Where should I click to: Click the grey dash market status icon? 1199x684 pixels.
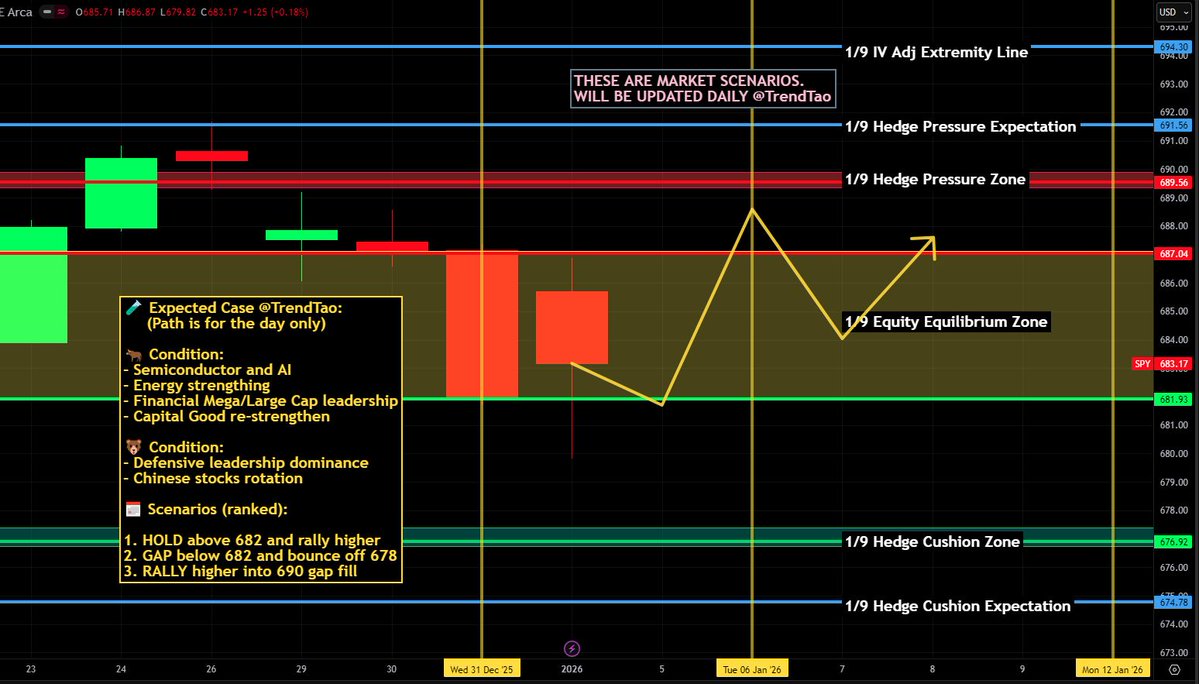(47, 12)
